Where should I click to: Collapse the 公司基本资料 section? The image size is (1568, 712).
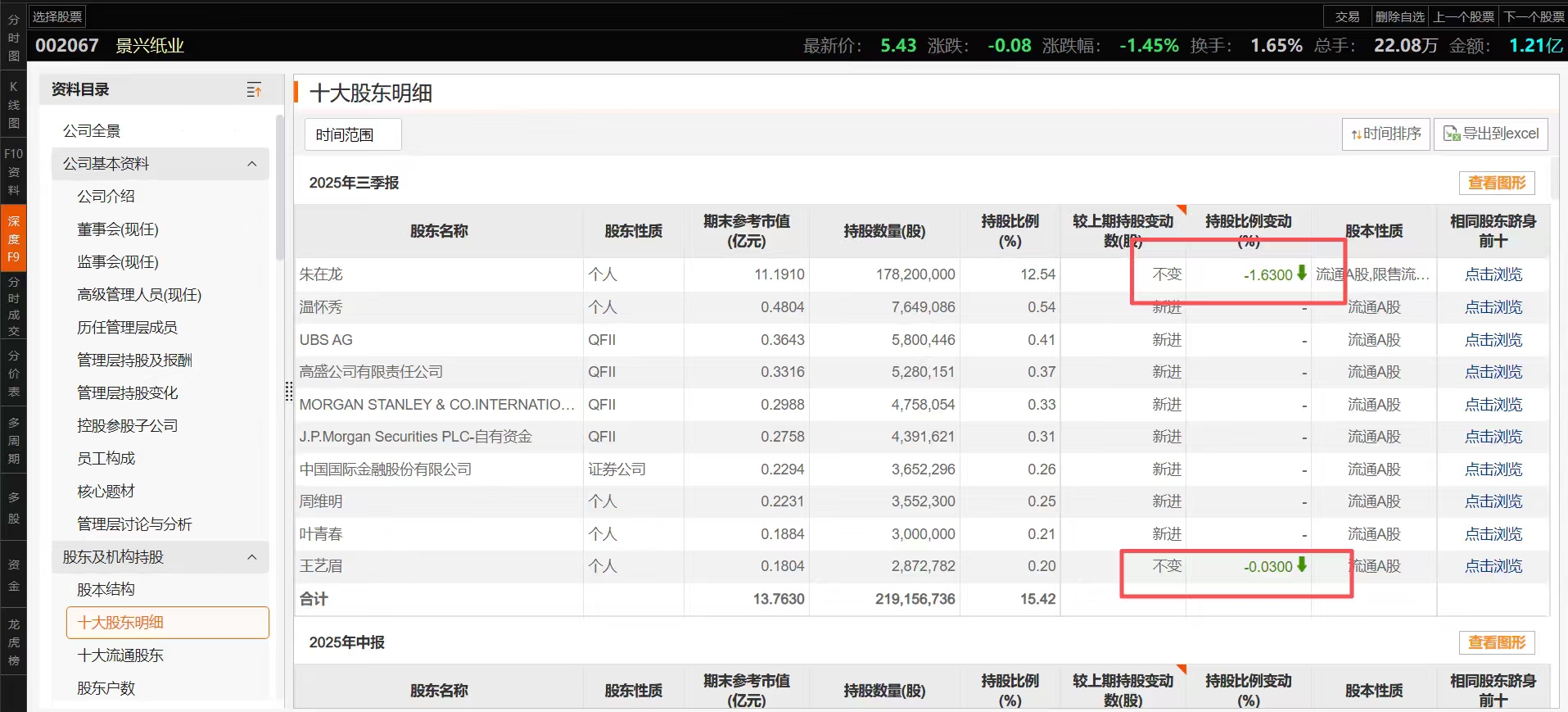pos(251,164)
